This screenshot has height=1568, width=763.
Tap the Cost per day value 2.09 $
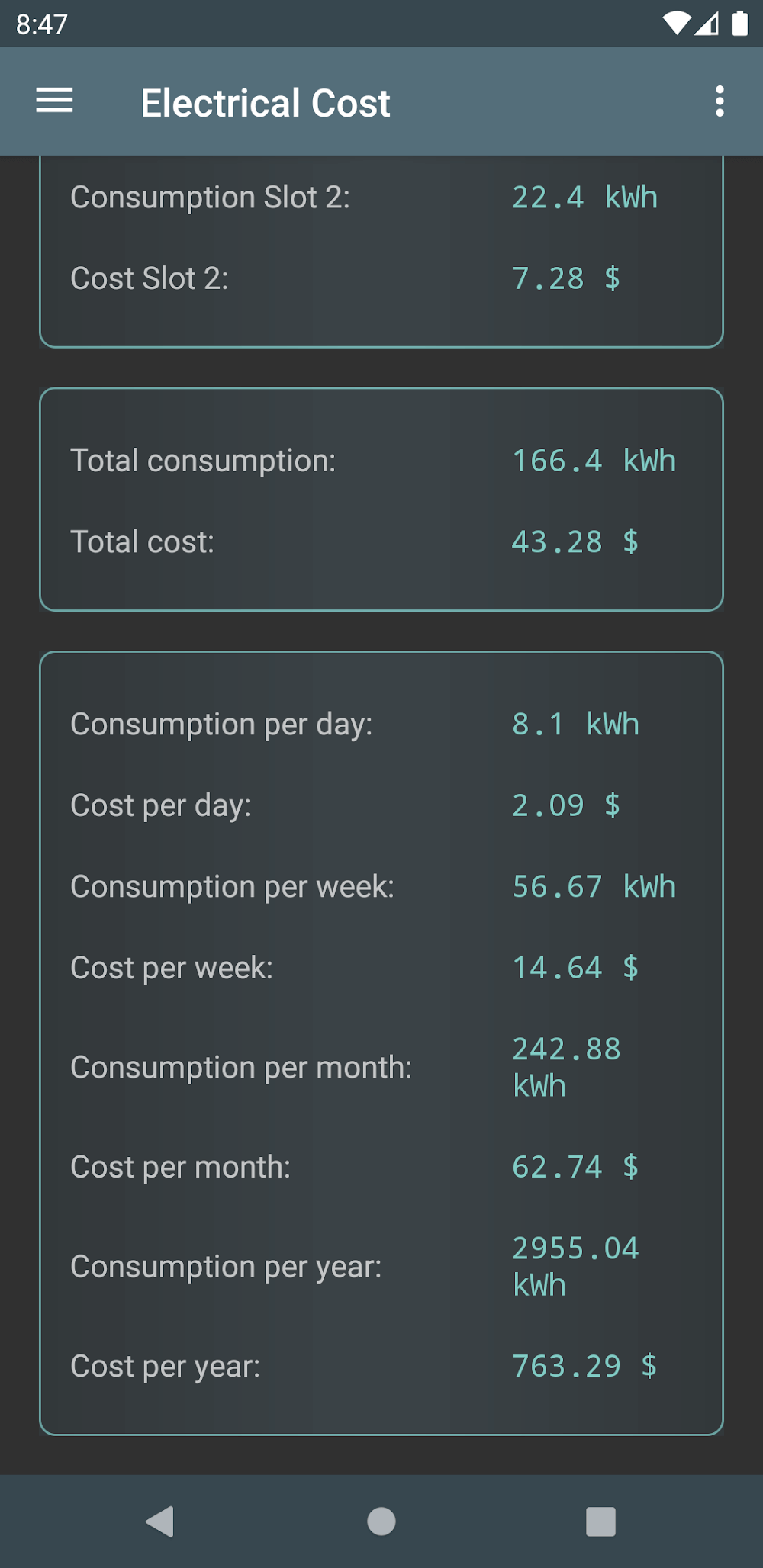(x=565, y=805)
